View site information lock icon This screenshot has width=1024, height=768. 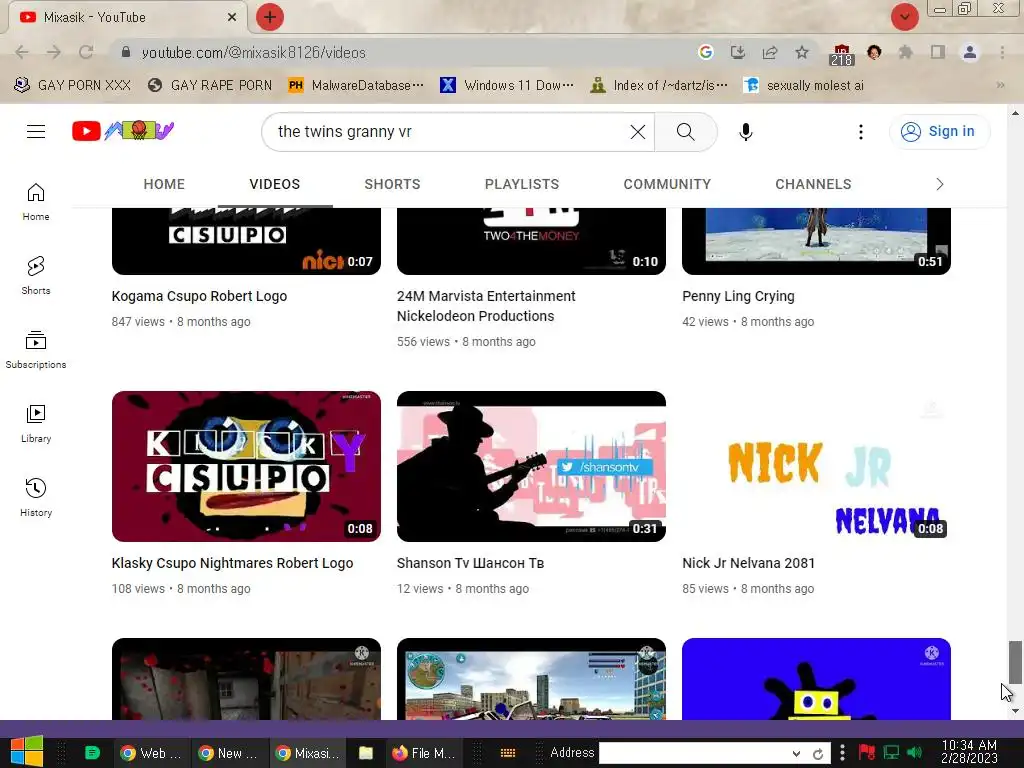(x=126, y=52)
